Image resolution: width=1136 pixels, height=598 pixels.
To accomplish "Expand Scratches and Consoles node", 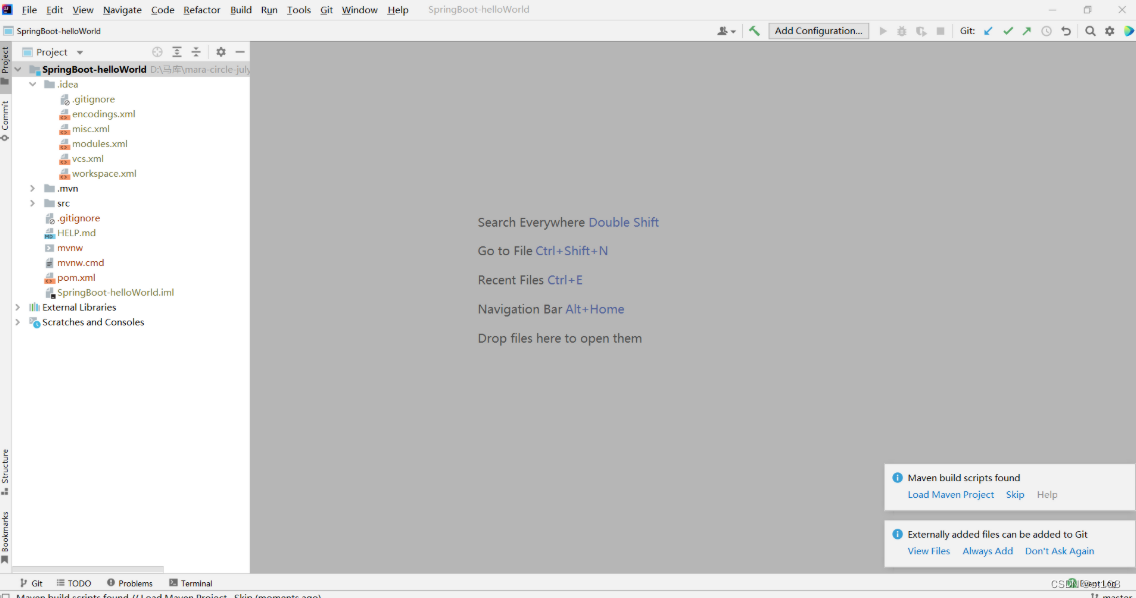I will 18,322.
